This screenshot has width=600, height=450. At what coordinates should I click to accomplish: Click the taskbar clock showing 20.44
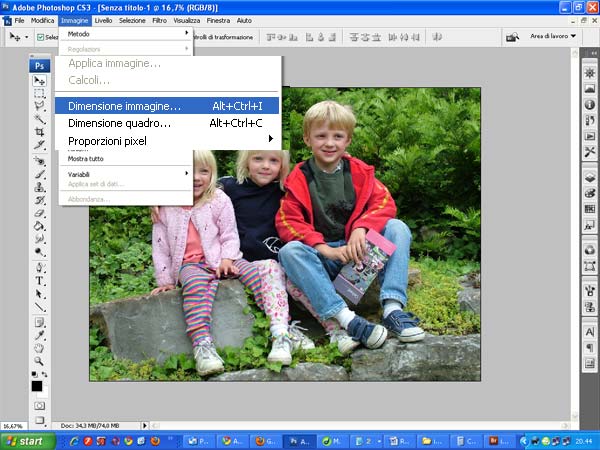tap(583, 441)
